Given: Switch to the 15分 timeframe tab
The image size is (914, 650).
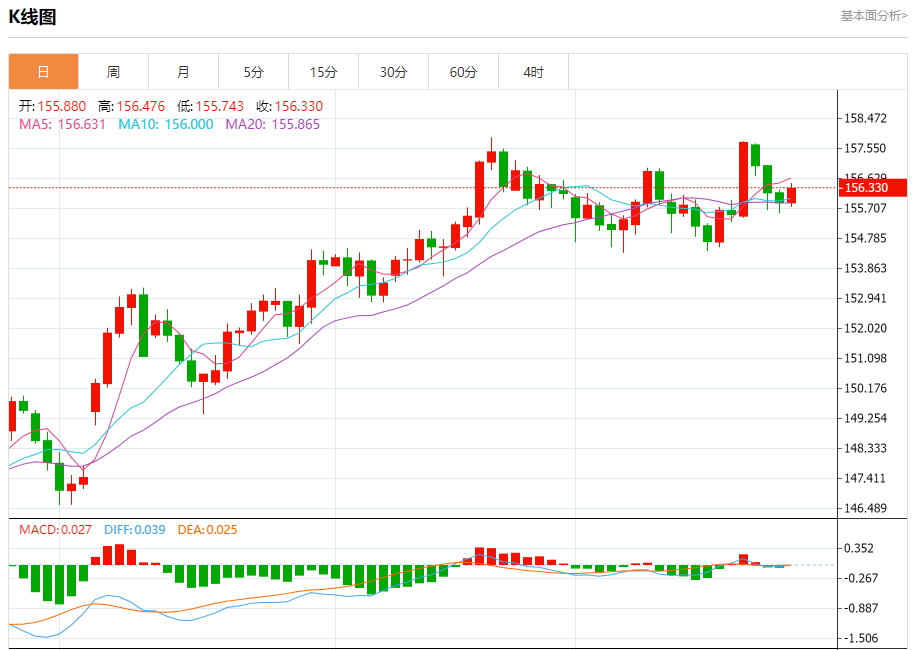Looking at the screenshot, I should pos(323,72).
